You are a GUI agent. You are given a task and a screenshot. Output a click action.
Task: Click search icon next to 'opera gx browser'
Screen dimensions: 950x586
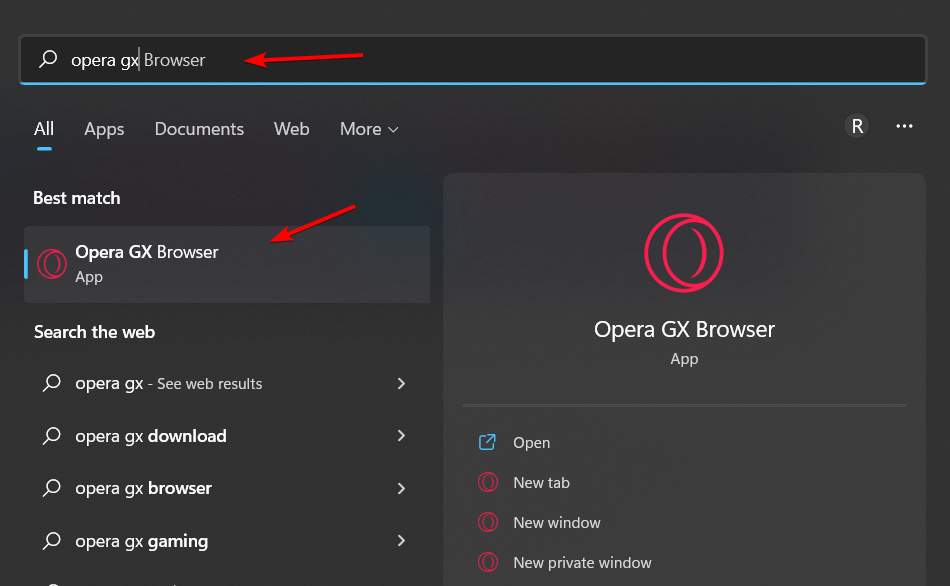[51, 488]
